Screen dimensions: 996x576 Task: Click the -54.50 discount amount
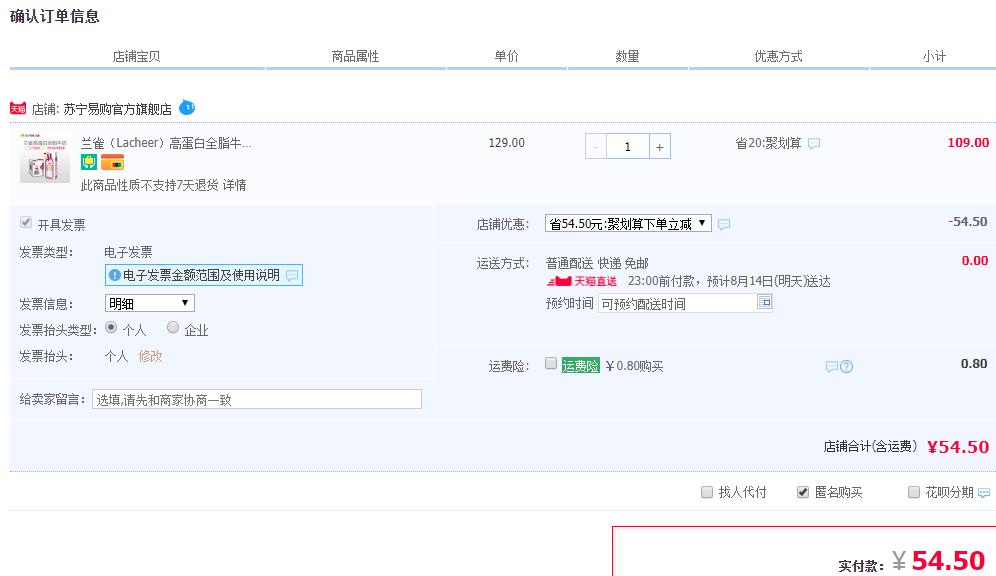967,222
